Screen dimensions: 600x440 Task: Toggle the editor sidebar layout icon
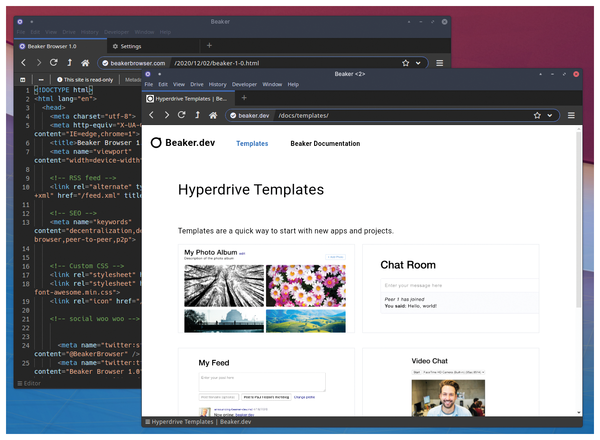pyautogui.click(x=23, y=80)
